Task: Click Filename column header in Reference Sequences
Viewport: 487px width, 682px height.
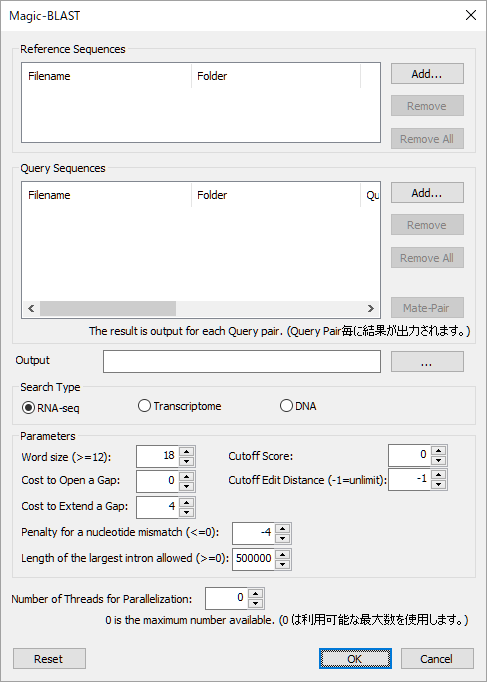Action: tap(107, 76)
